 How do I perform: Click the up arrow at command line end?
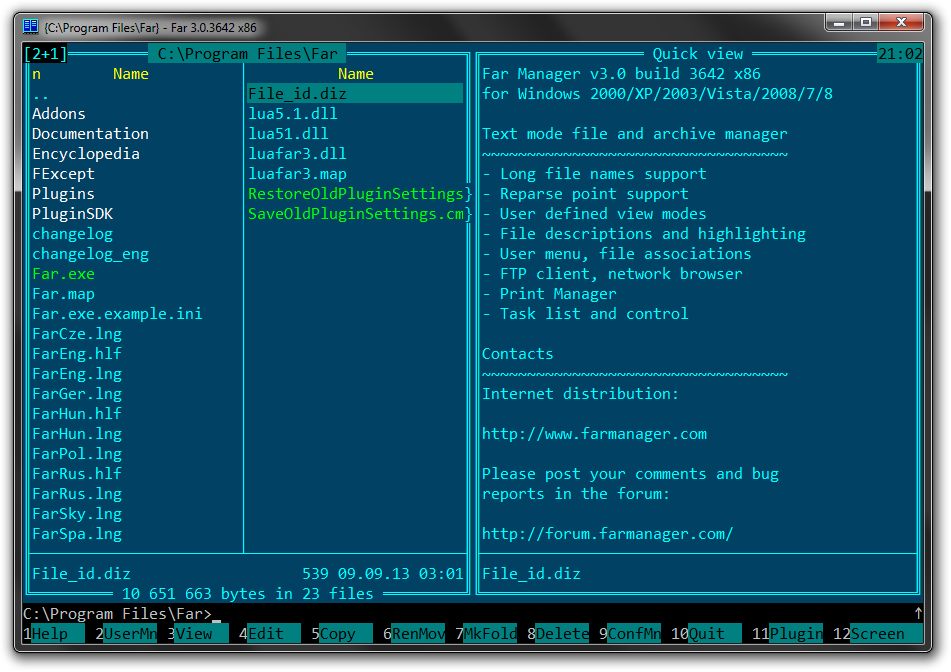[918, 614]
